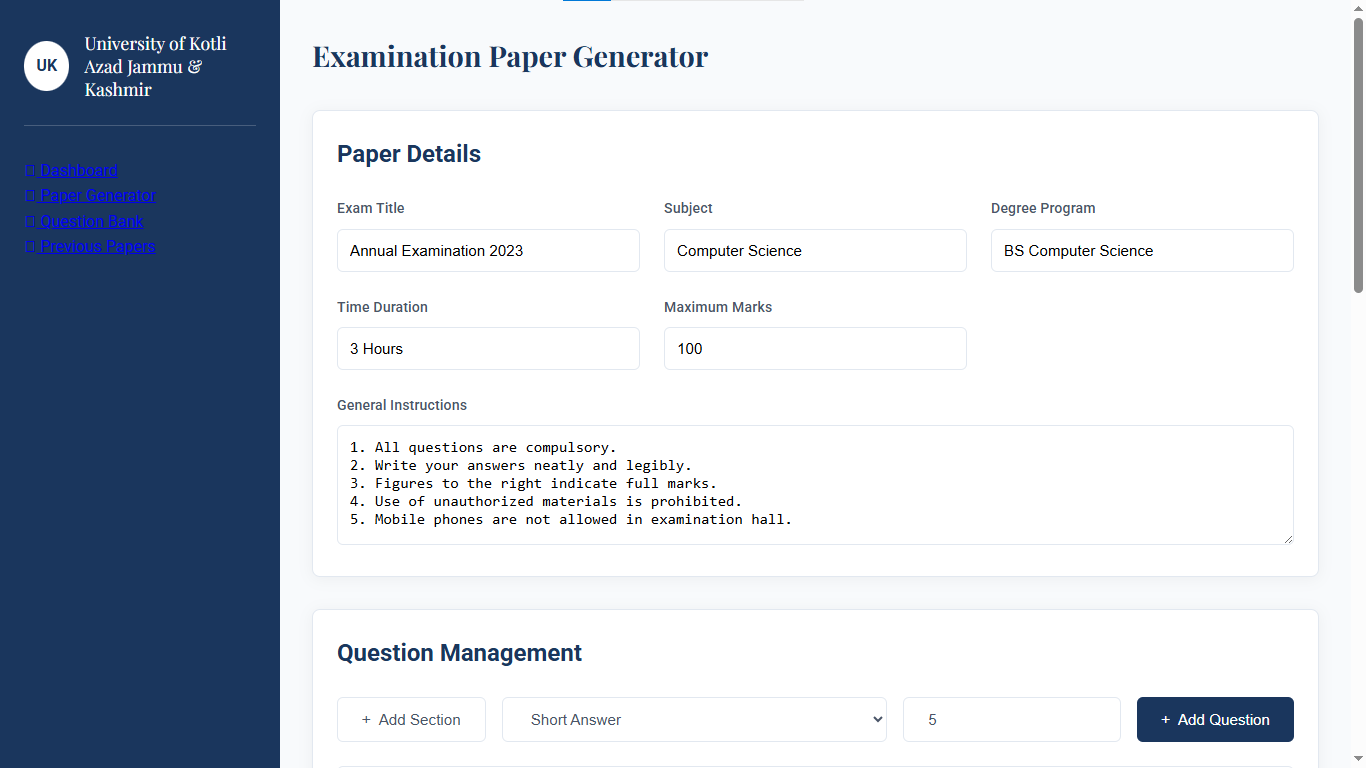The height and width of the screenshot is (768, 1366).
Task: Click the Exam Title input field
Action: [x=488, y=250]
